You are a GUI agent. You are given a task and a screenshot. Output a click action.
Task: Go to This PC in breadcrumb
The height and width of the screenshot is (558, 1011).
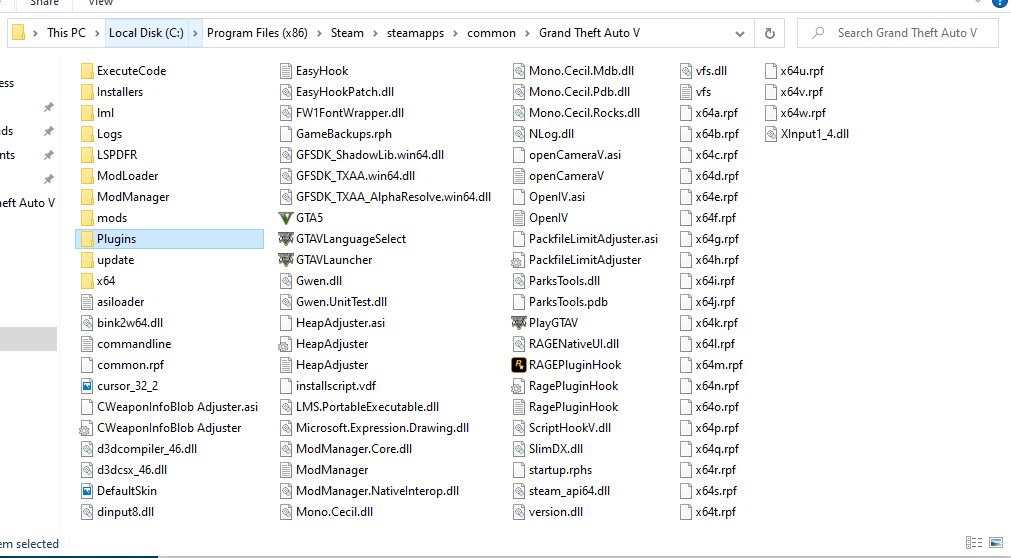coord(66,33)
